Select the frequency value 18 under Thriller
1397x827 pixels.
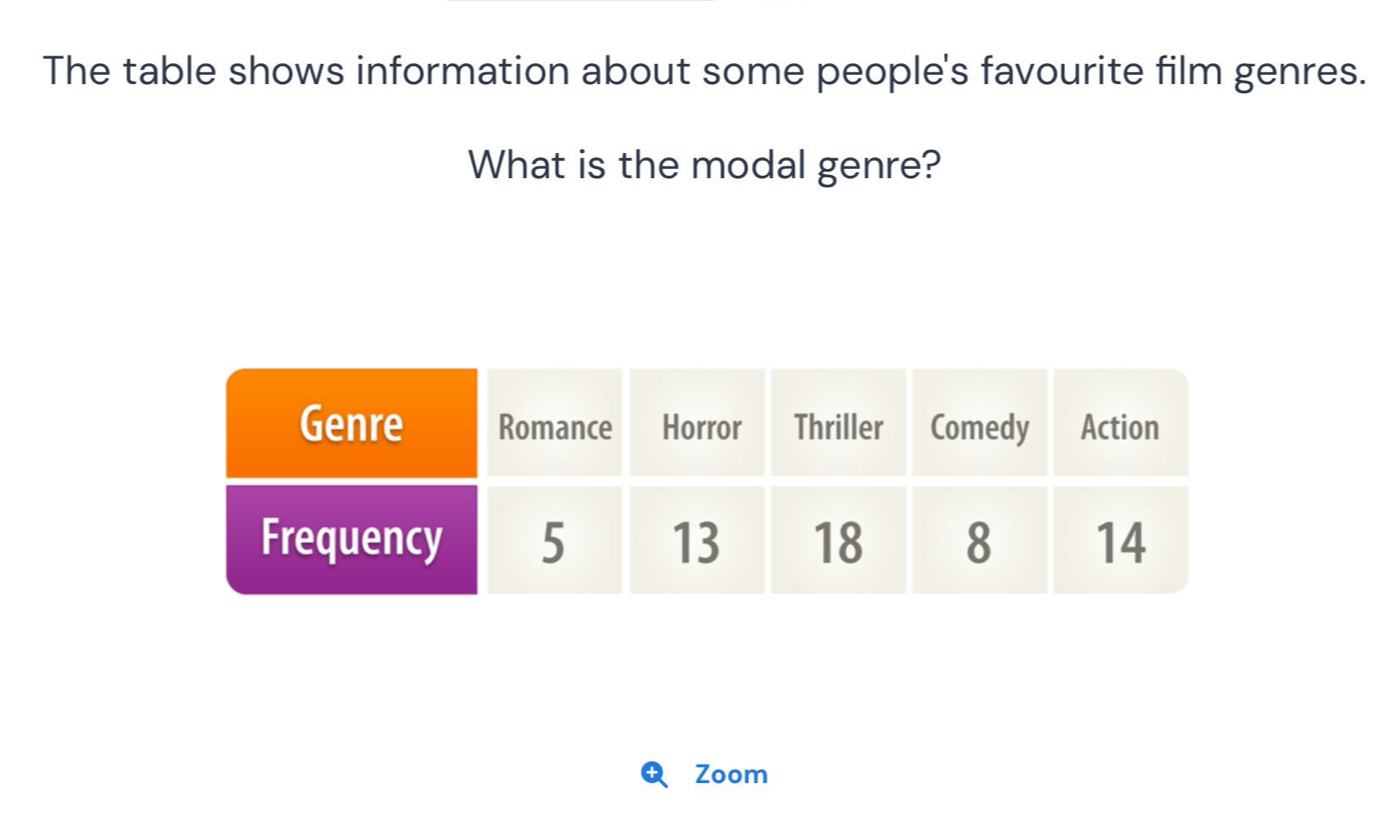pyautogui.click(x=839, y=540)
